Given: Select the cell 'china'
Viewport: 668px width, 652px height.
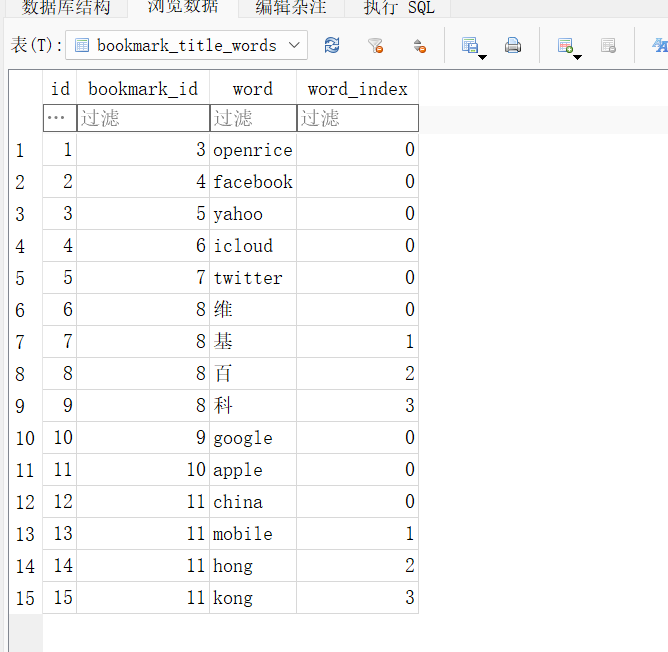Looking at the screenshot, I should click(x=253, y=502).
